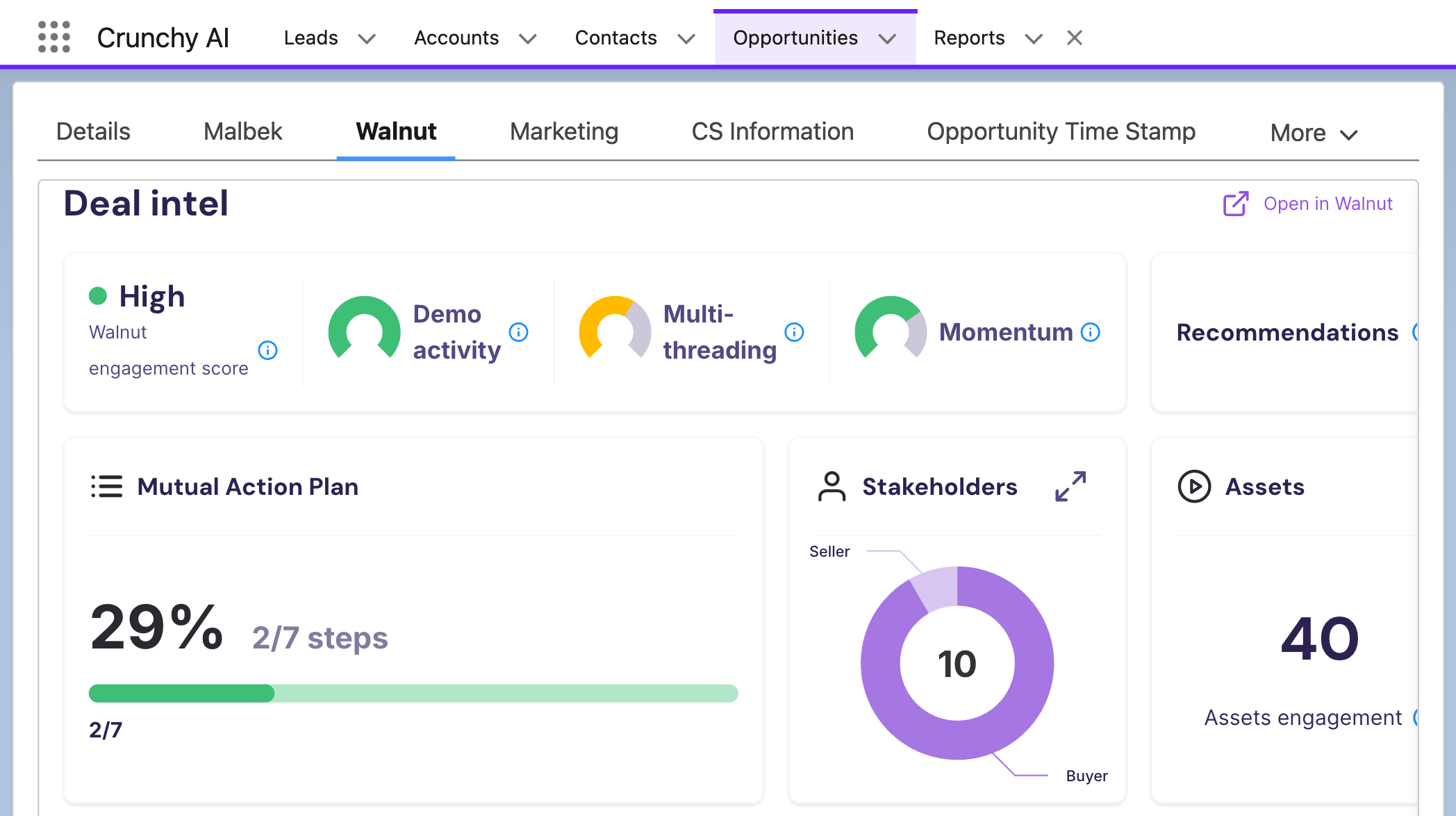Screen dimensions: 1456x816
Task: Expand the Stakeholders card with arrows icon
Action: coord(1070,487)
